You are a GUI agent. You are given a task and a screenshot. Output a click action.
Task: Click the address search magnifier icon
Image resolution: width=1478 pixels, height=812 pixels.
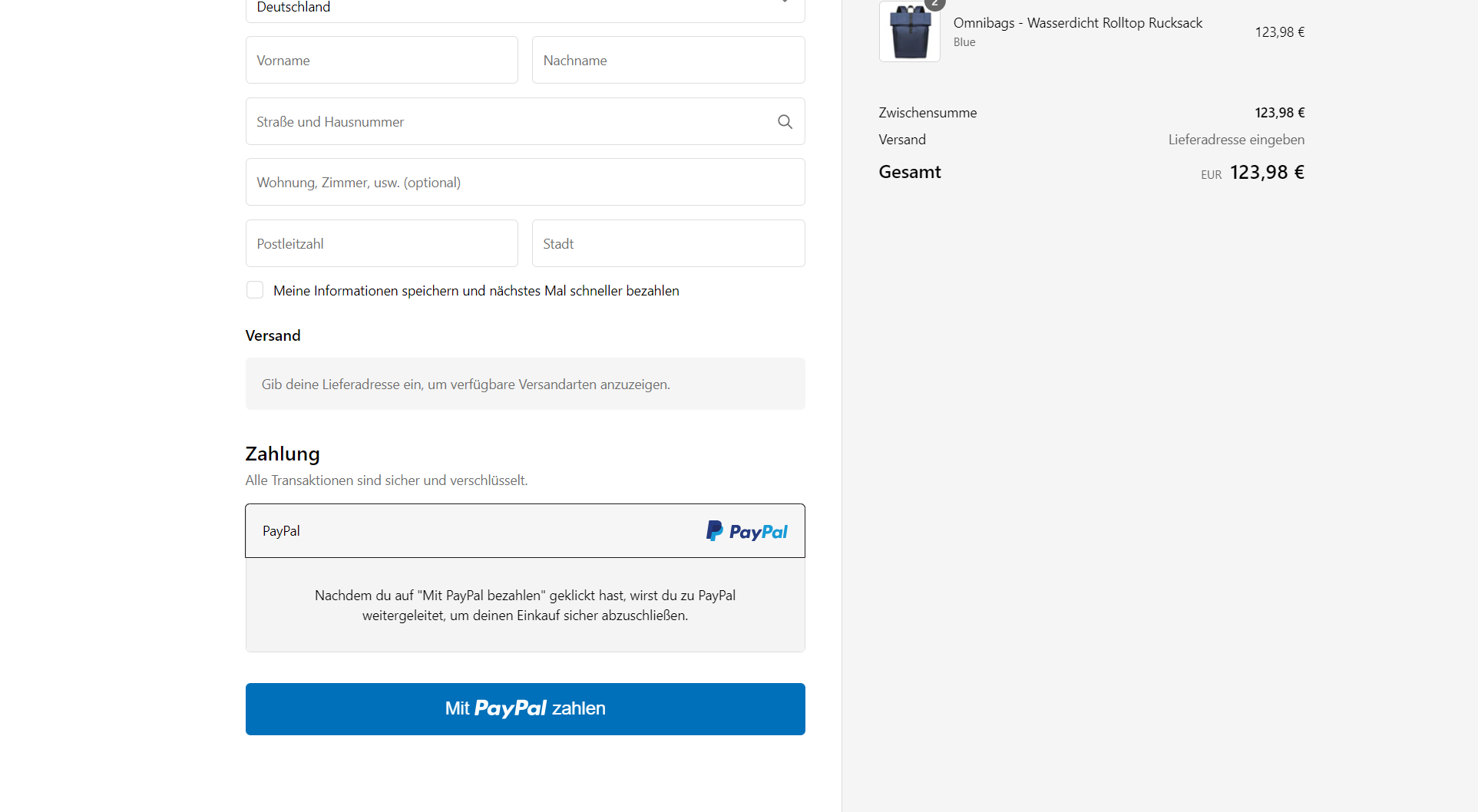[x=785, y=121]
